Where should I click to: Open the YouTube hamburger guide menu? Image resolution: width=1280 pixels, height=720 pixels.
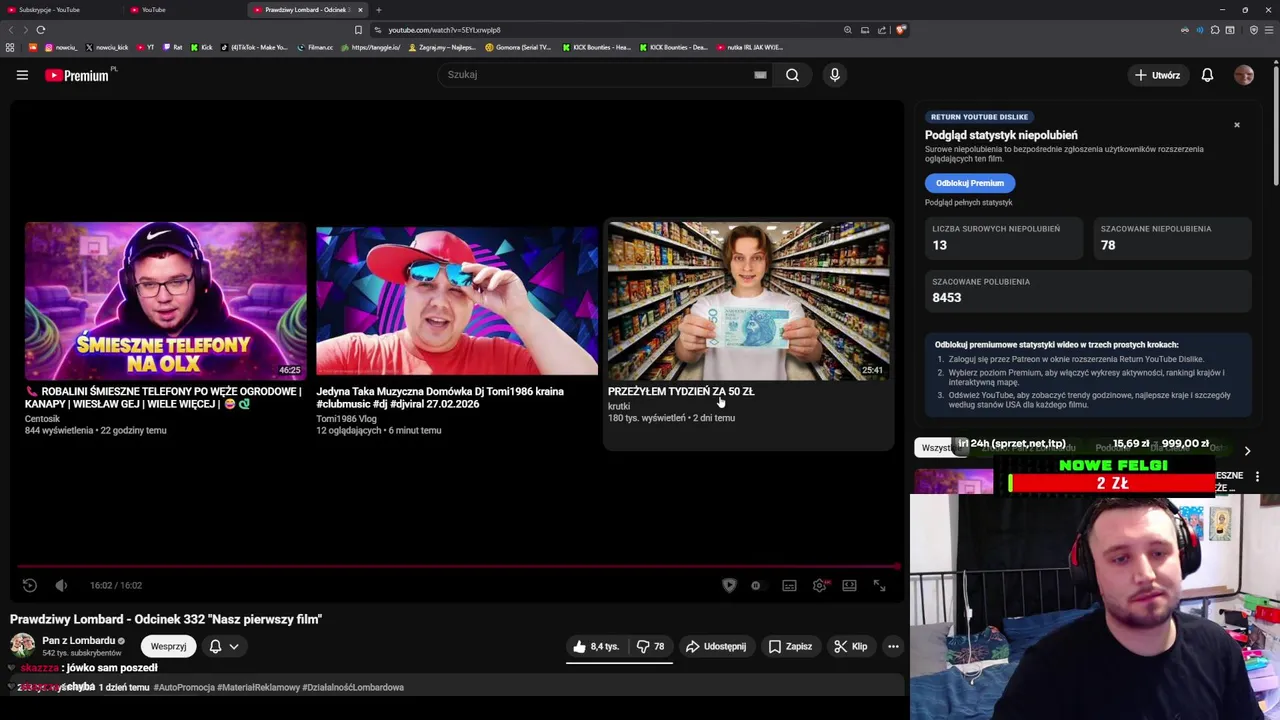(x=22, y=75)
